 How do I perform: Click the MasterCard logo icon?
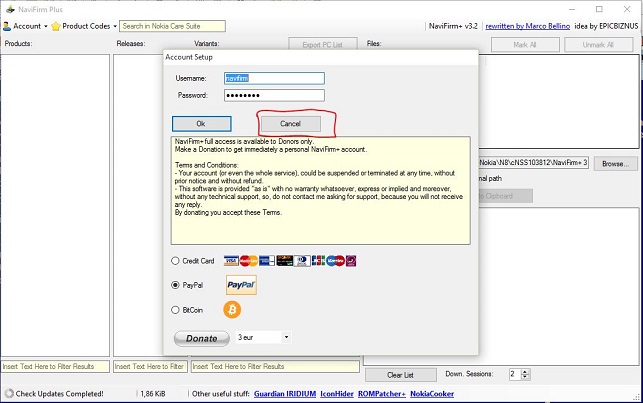click(247, 261)
